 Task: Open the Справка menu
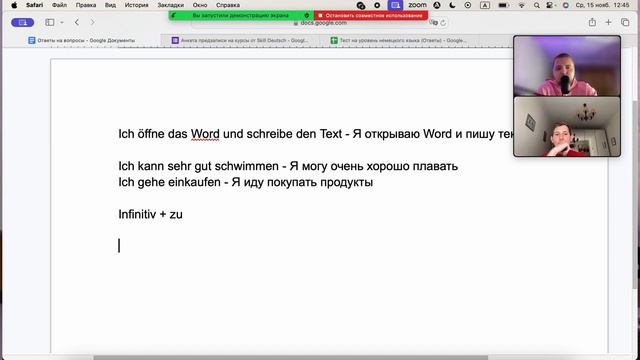228,5
